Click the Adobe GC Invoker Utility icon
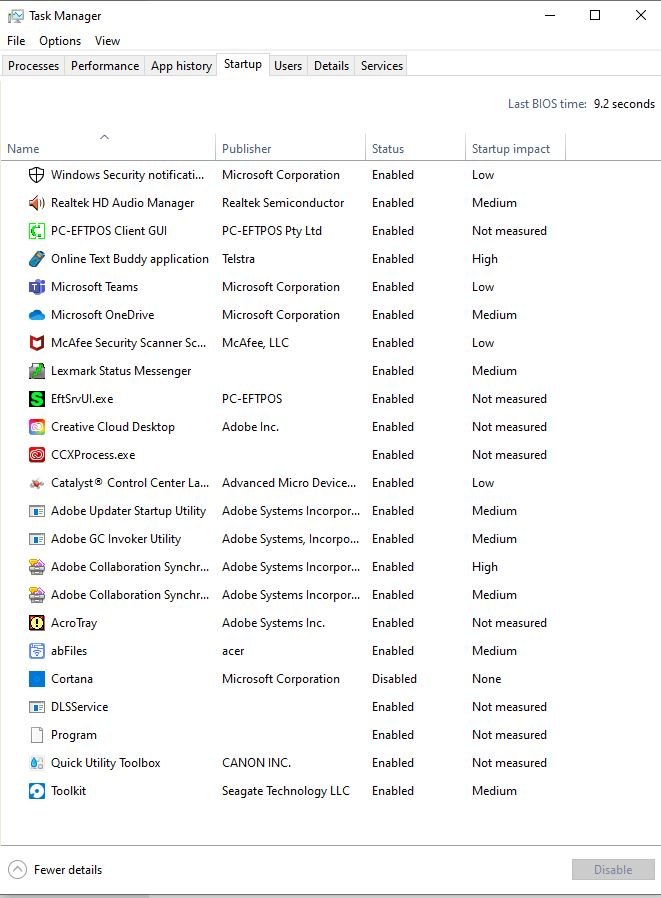 (37, 539)
